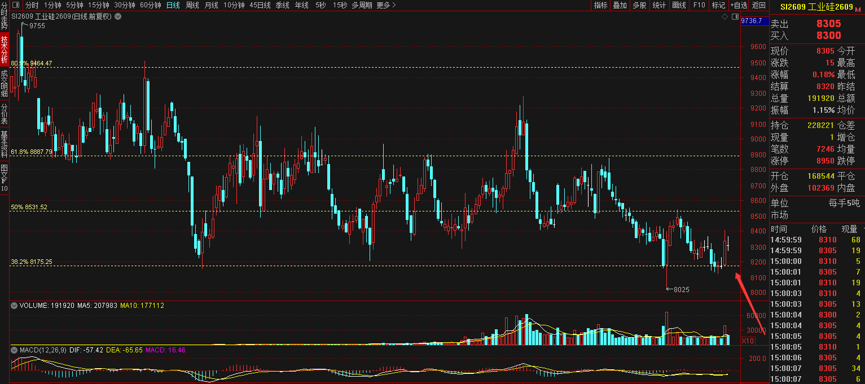The height and width of the screenshot is (384, 865).
Task: Expand 更多 period options
Action: [x=386, y=5]
